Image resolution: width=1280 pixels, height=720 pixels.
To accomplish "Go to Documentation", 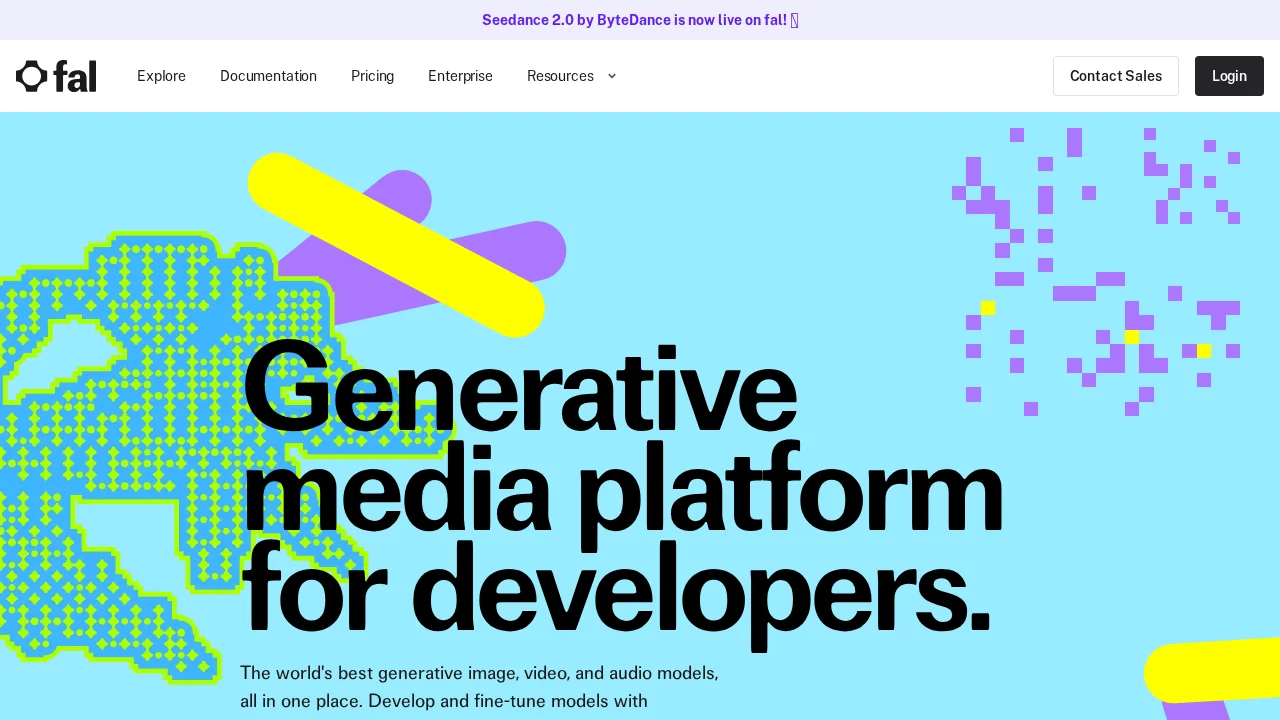I will [x=268, y=76].
